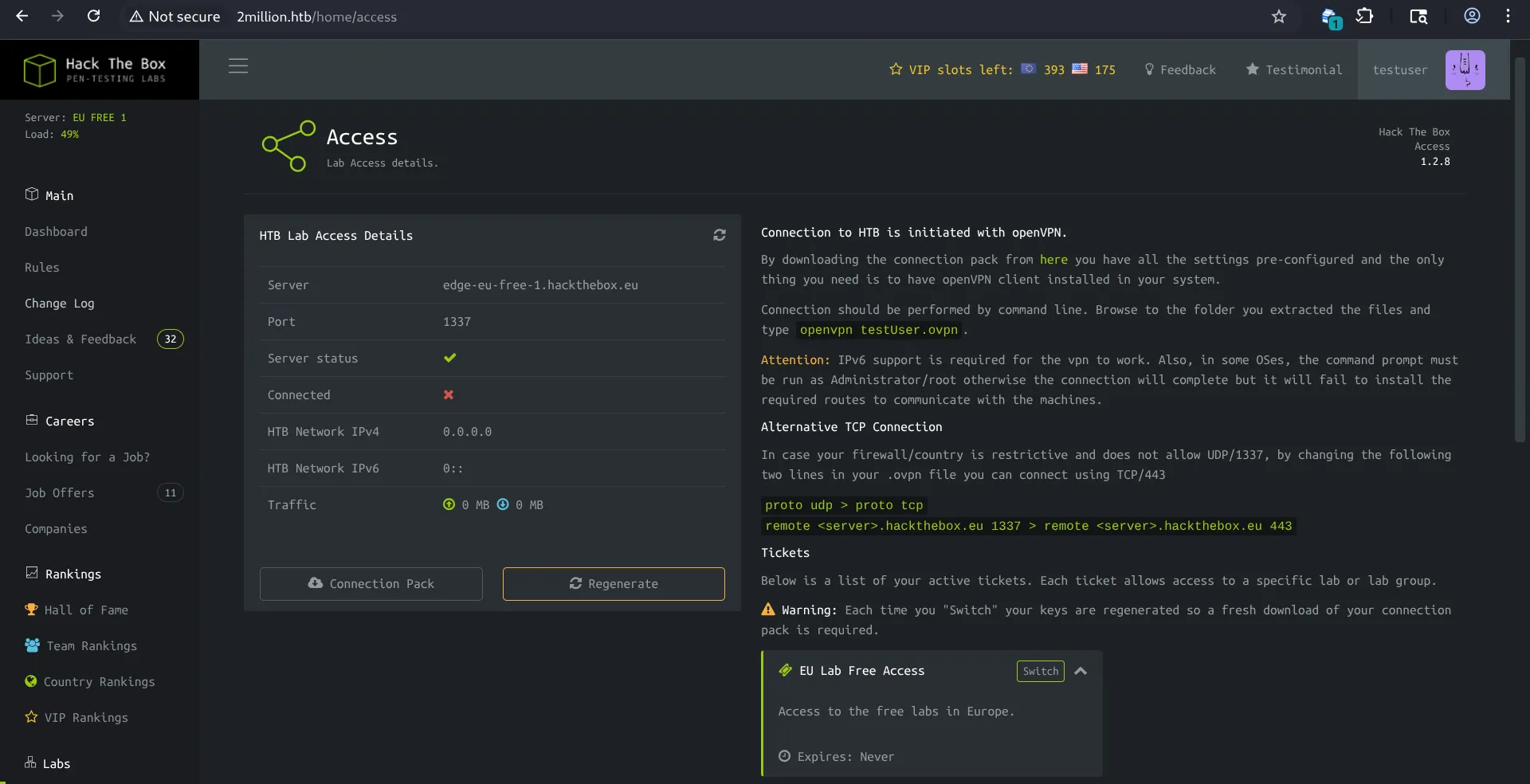Image resolution: width=1530 pixels, height=784 pixels.
Task: Open the Feedback link in header
Action: [x=1180, y=69]
